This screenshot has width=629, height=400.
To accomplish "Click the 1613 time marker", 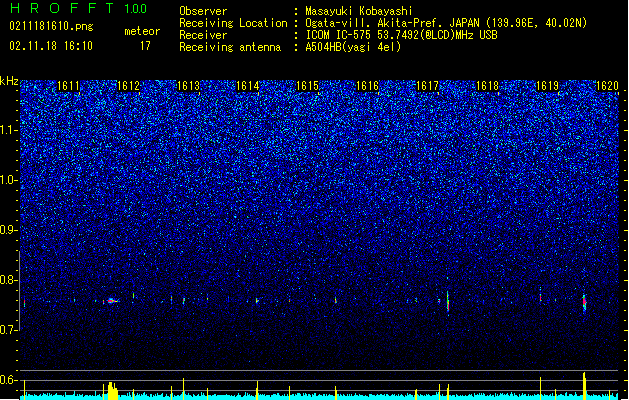I will click(x=188, y=86).
